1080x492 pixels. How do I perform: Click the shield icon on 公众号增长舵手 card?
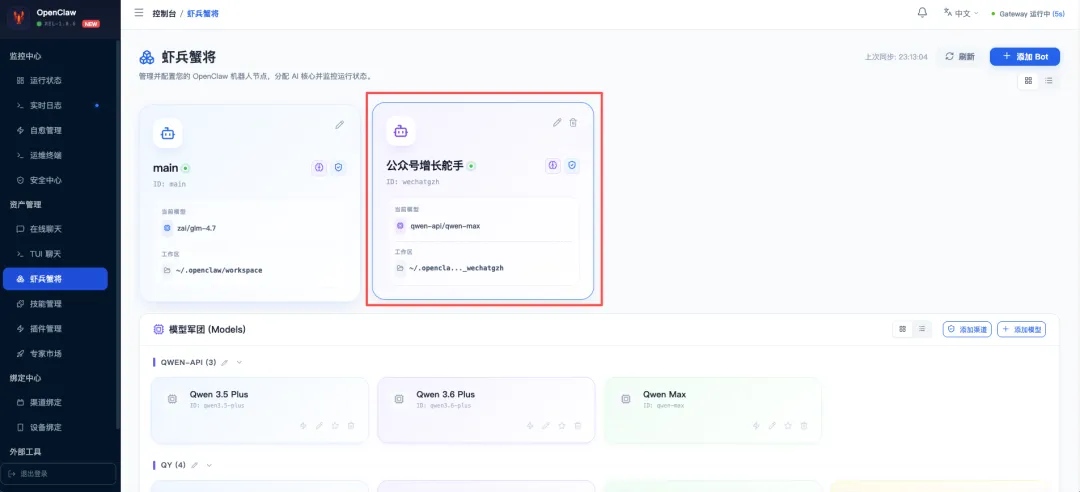[x=572, y=165]
